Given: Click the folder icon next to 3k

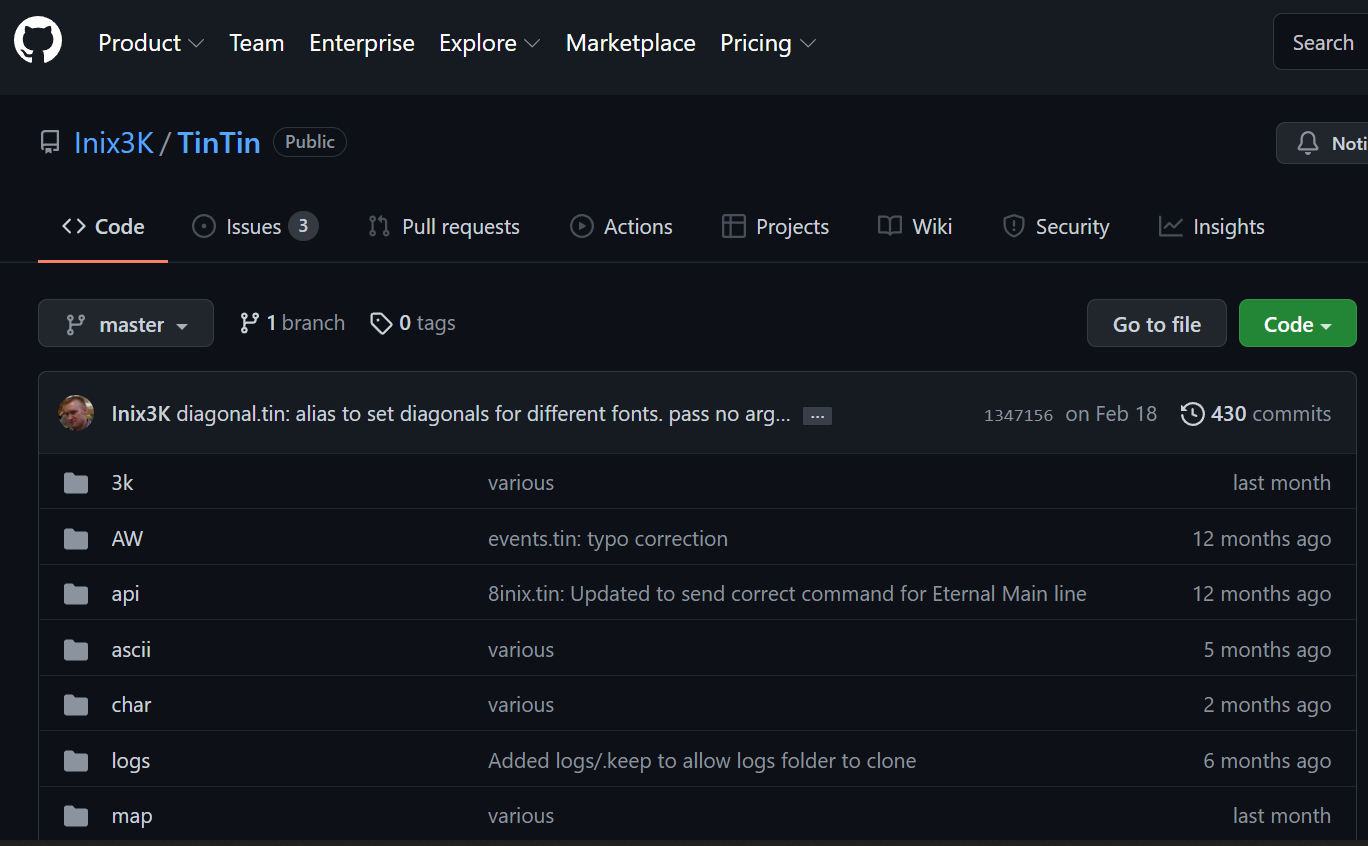Looking at the screenshot, I should pos(76,483).
